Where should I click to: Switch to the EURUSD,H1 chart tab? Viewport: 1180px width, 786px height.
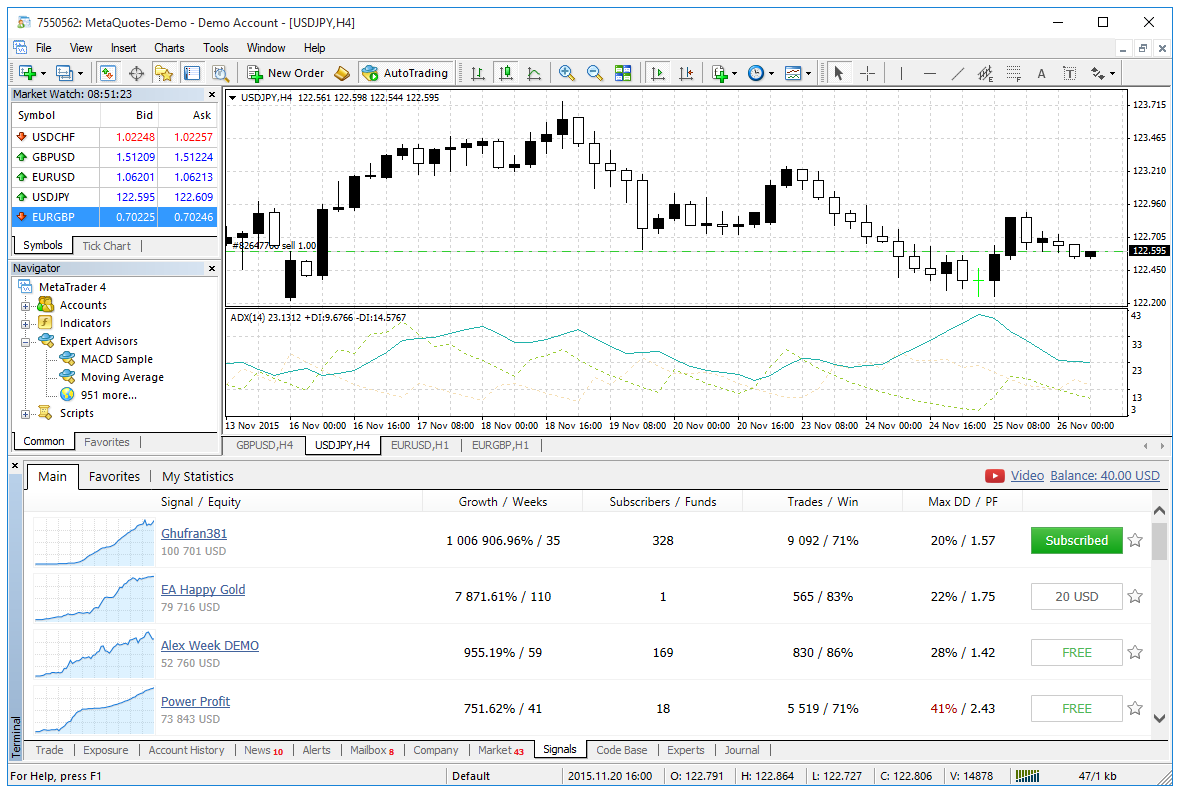[x=420, y=445]
